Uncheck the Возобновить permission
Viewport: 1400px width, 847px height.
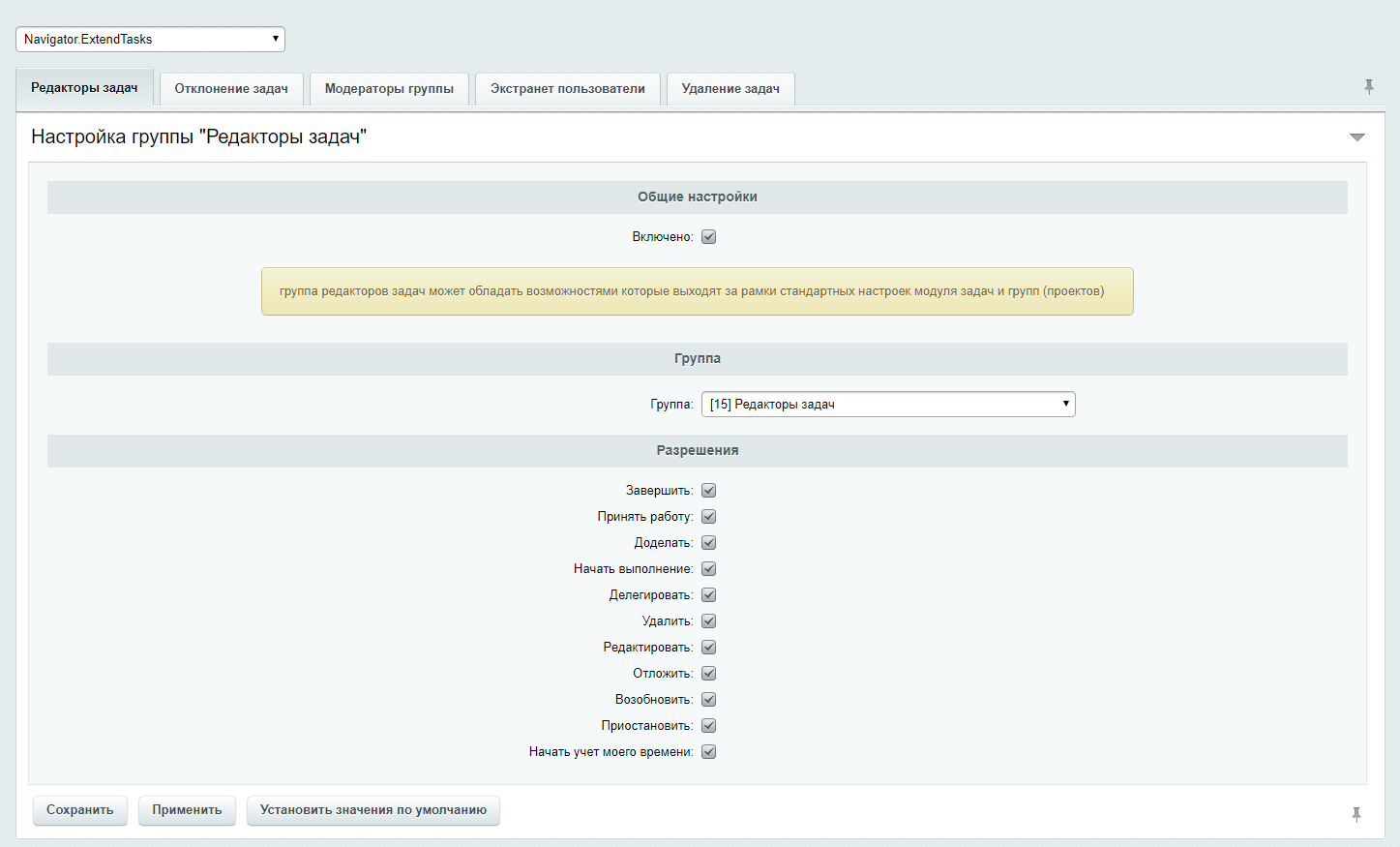point(708,700)
